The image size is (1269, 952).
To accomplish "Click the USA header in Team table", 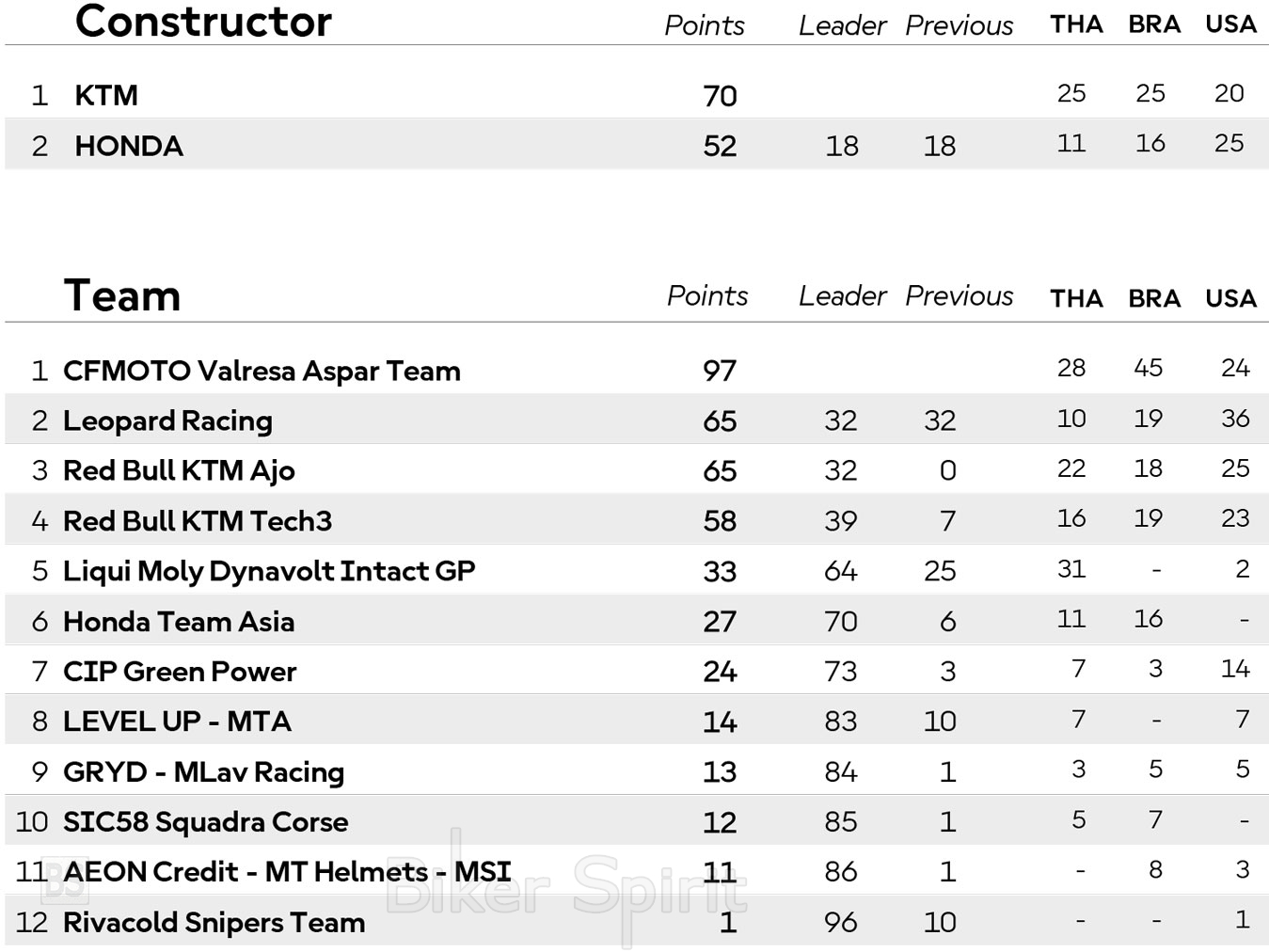I will (1230, 298).
